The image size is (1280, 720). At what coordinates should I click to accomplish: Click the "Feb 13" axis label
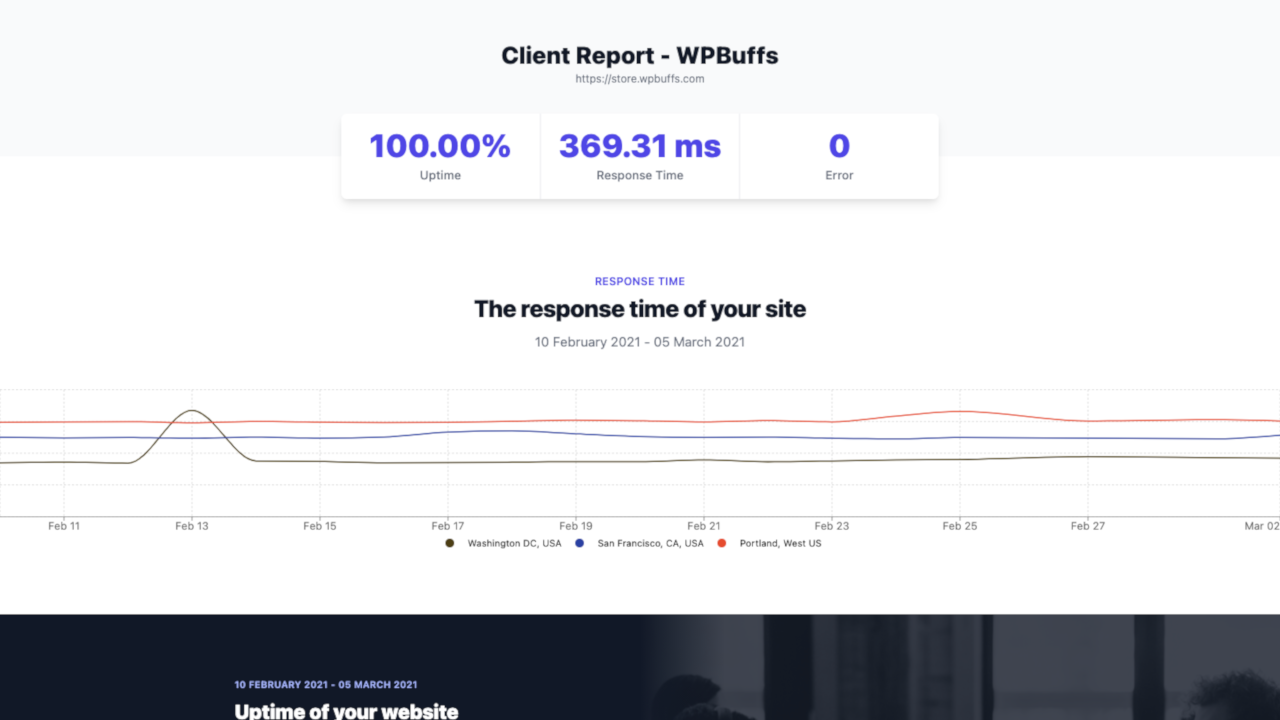point(192,525)
